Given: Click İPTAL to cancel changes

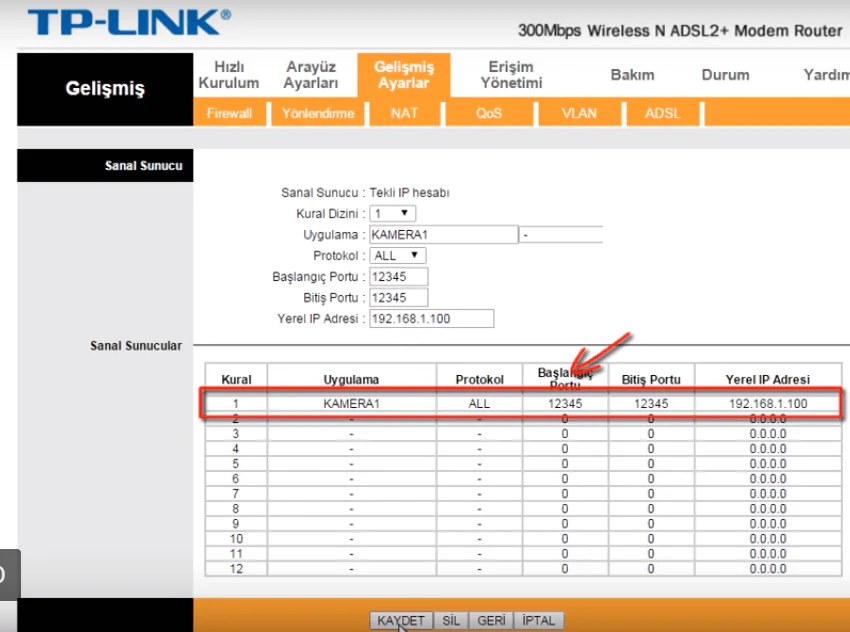Looking at the screenshot, I should (x=538, y=620).
